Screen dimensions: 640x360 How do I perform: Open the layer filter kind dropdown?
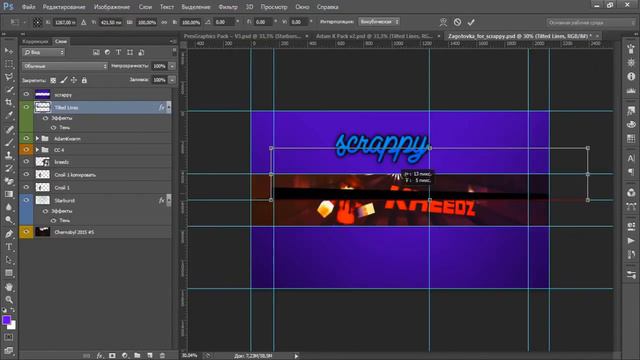coord(43,52)
